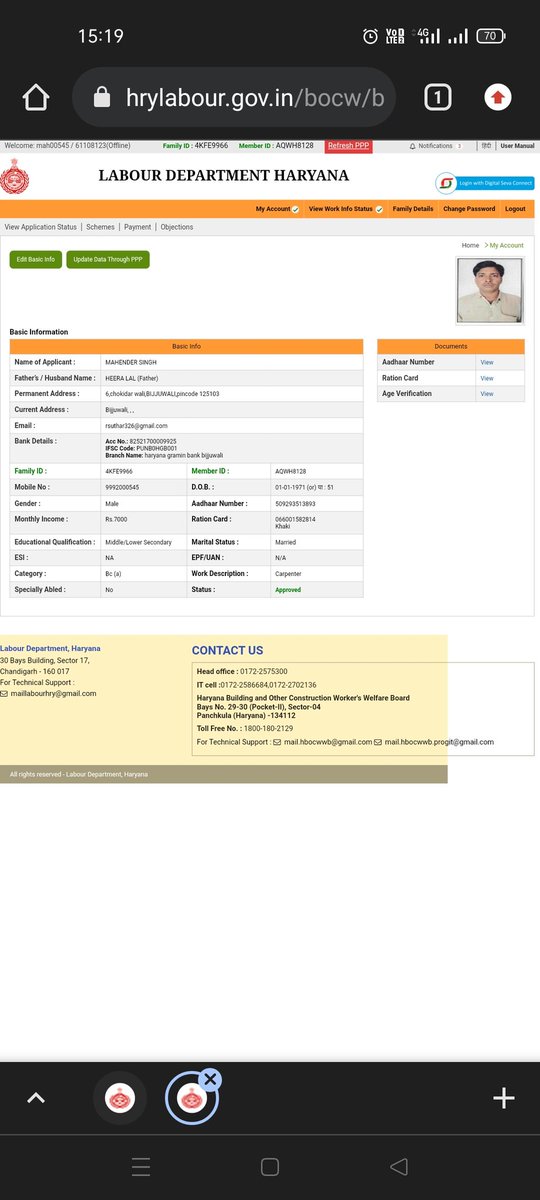Close the highlighted tab with X badge
Image resolution: width=540 pixels, height=1200 pixels.
click(210, 1079)
